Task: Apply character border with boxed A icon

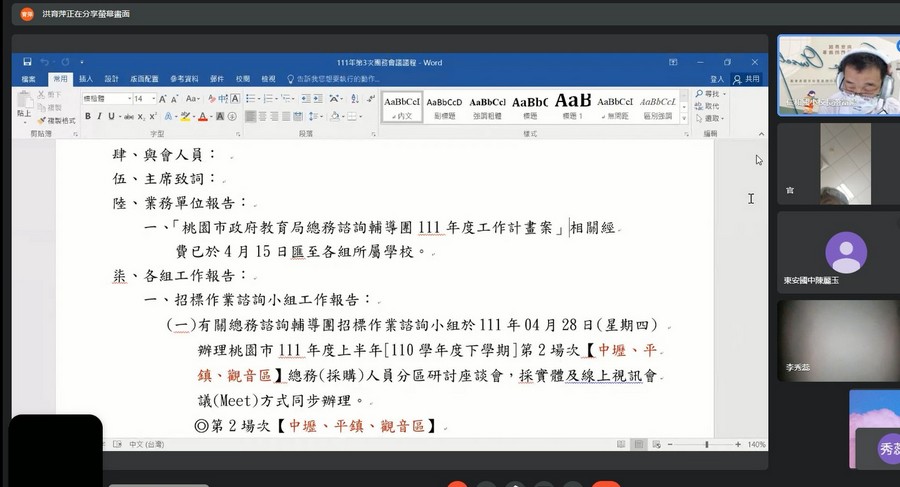Action: (x=235, y=99)
